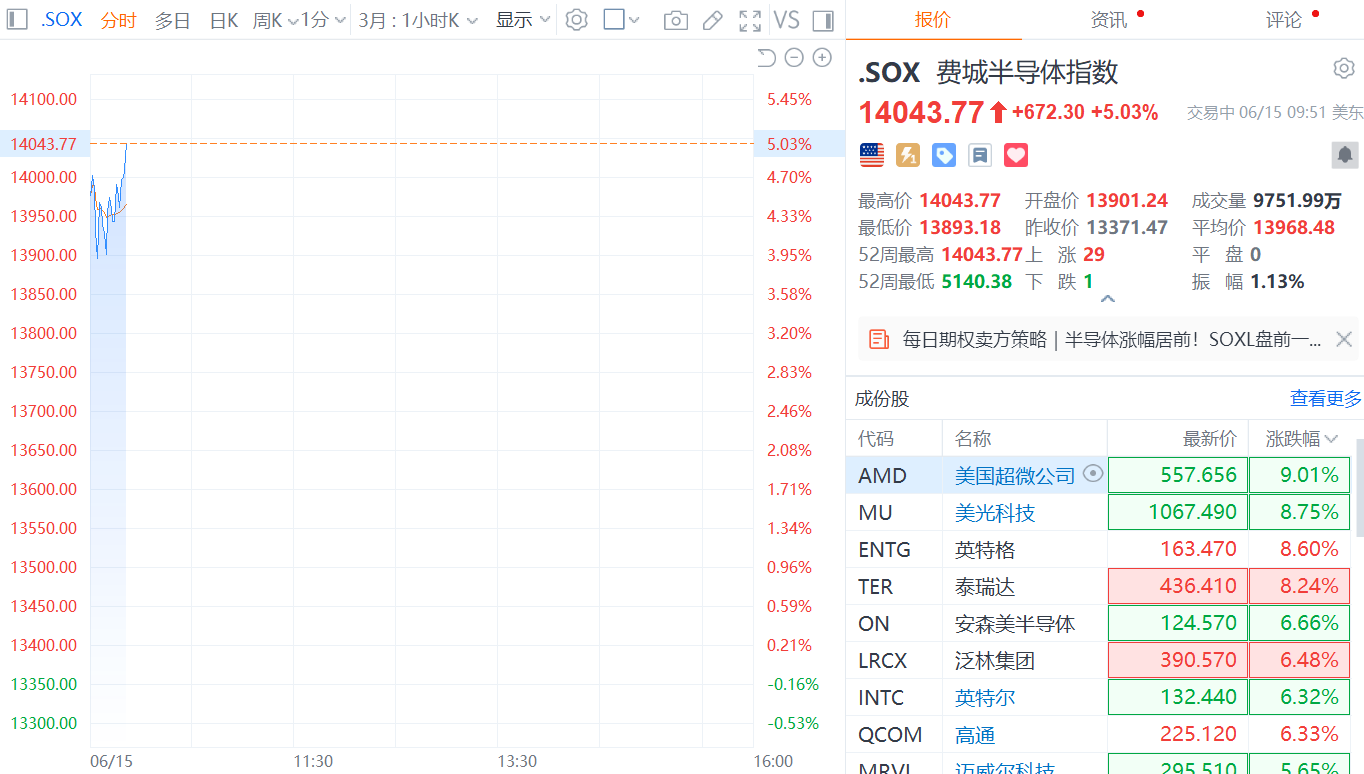The width and height of the screenshot is (1364, 774).
Task: Open 英特尔 stock link
Action: pos(985,697)
